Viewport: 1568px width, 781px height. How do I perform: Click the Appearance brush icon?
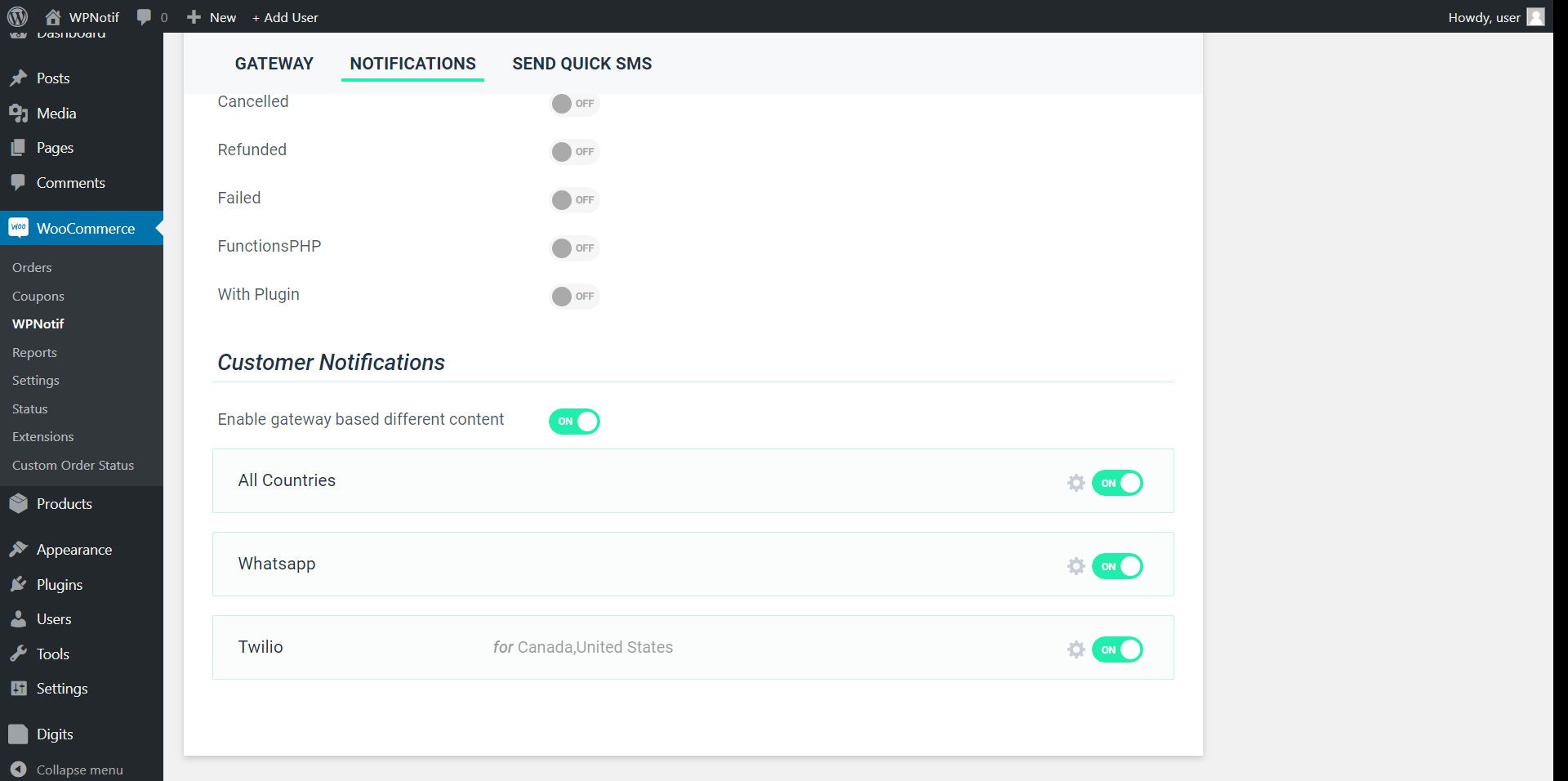(18, 549)
